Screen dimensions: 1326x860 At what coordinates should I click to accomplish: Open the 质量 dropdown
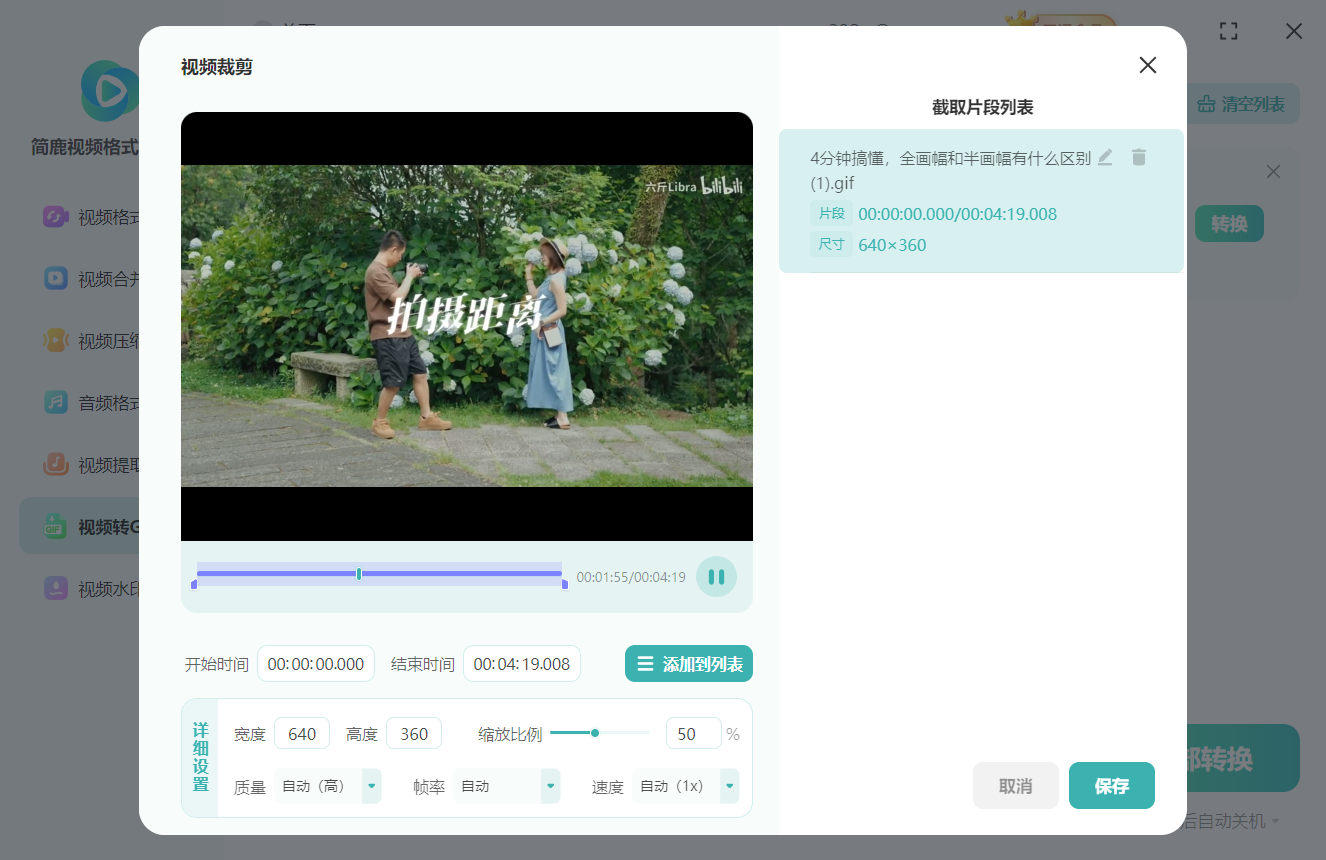click(x=371, y=786)
